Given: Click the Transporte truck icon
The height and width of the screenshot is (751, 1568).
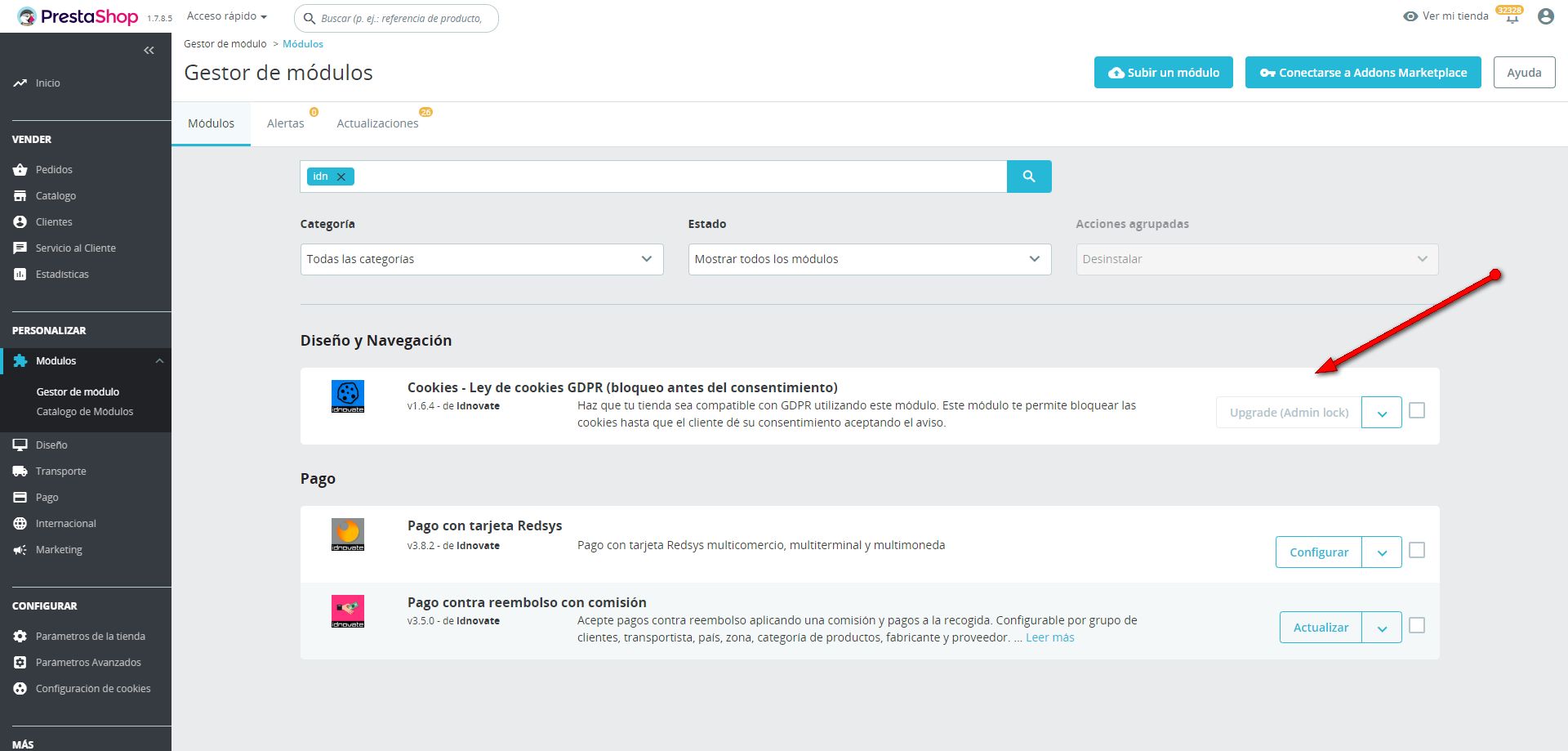Looking at the screenshot, I should point(20,472).
